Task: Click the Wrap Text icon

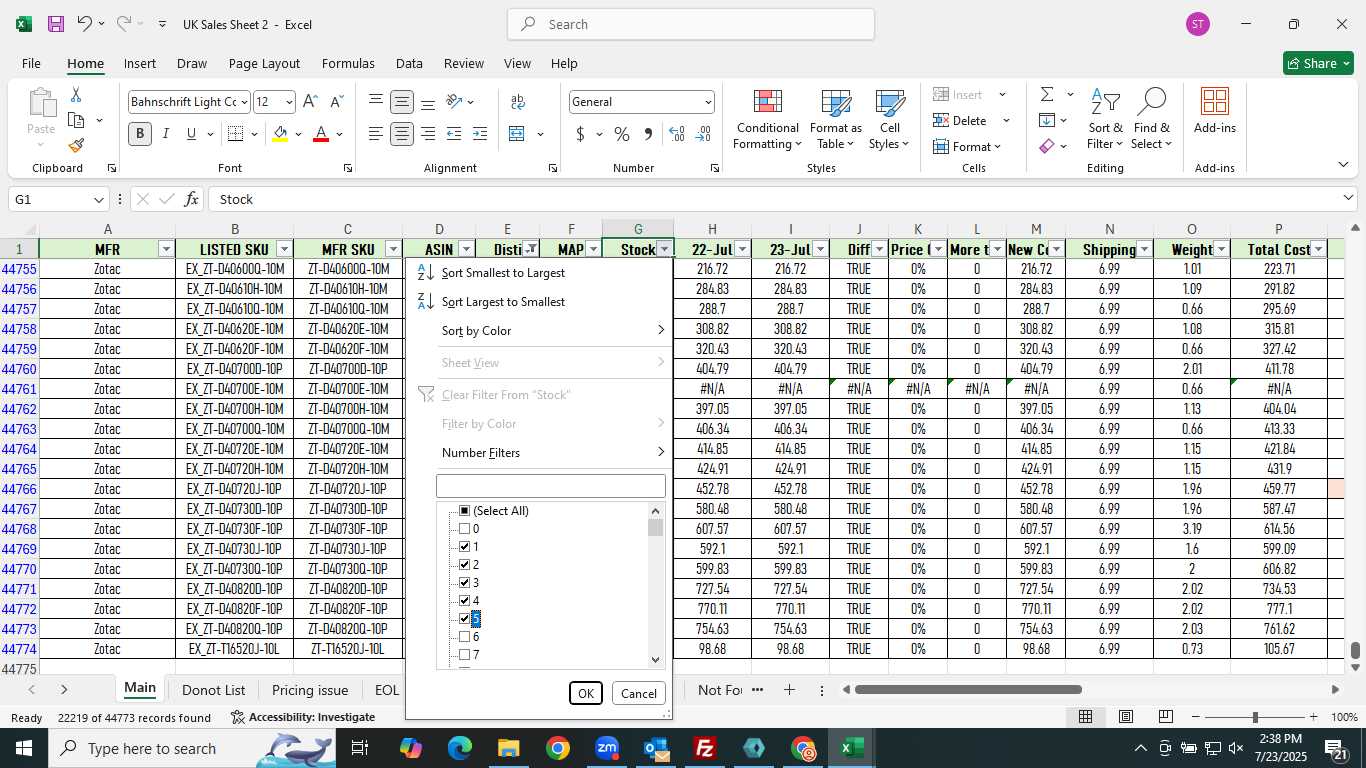Action: click(518, 102)
